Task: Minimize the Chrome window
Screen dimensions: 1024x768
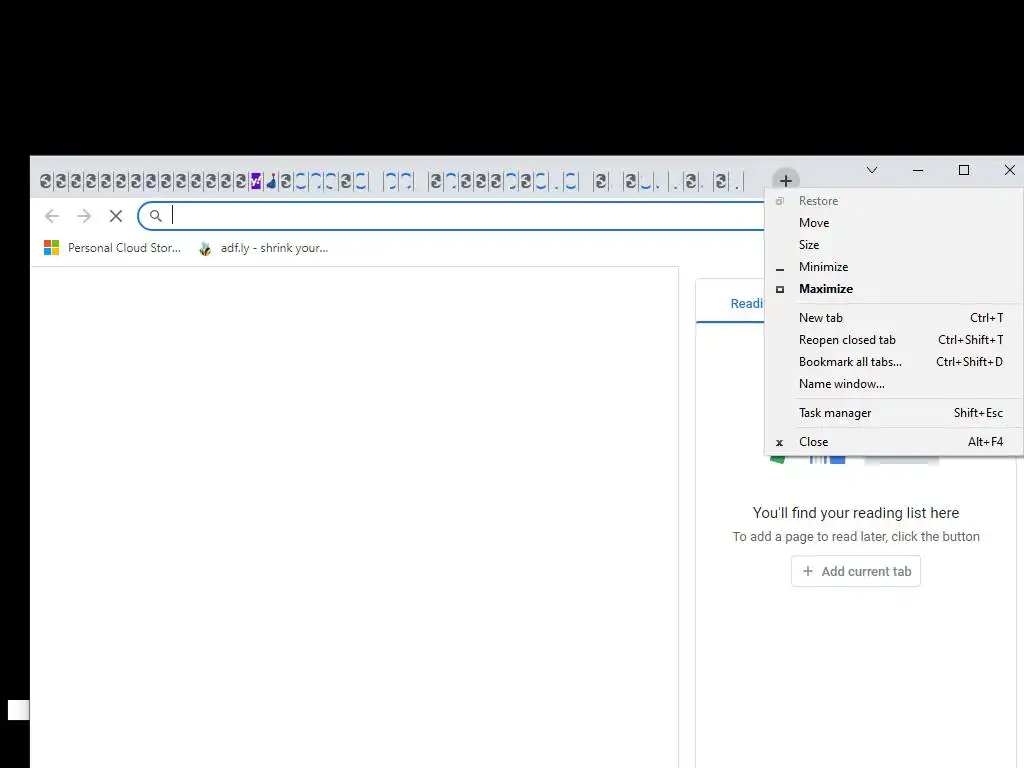Action: coord(918,170)
